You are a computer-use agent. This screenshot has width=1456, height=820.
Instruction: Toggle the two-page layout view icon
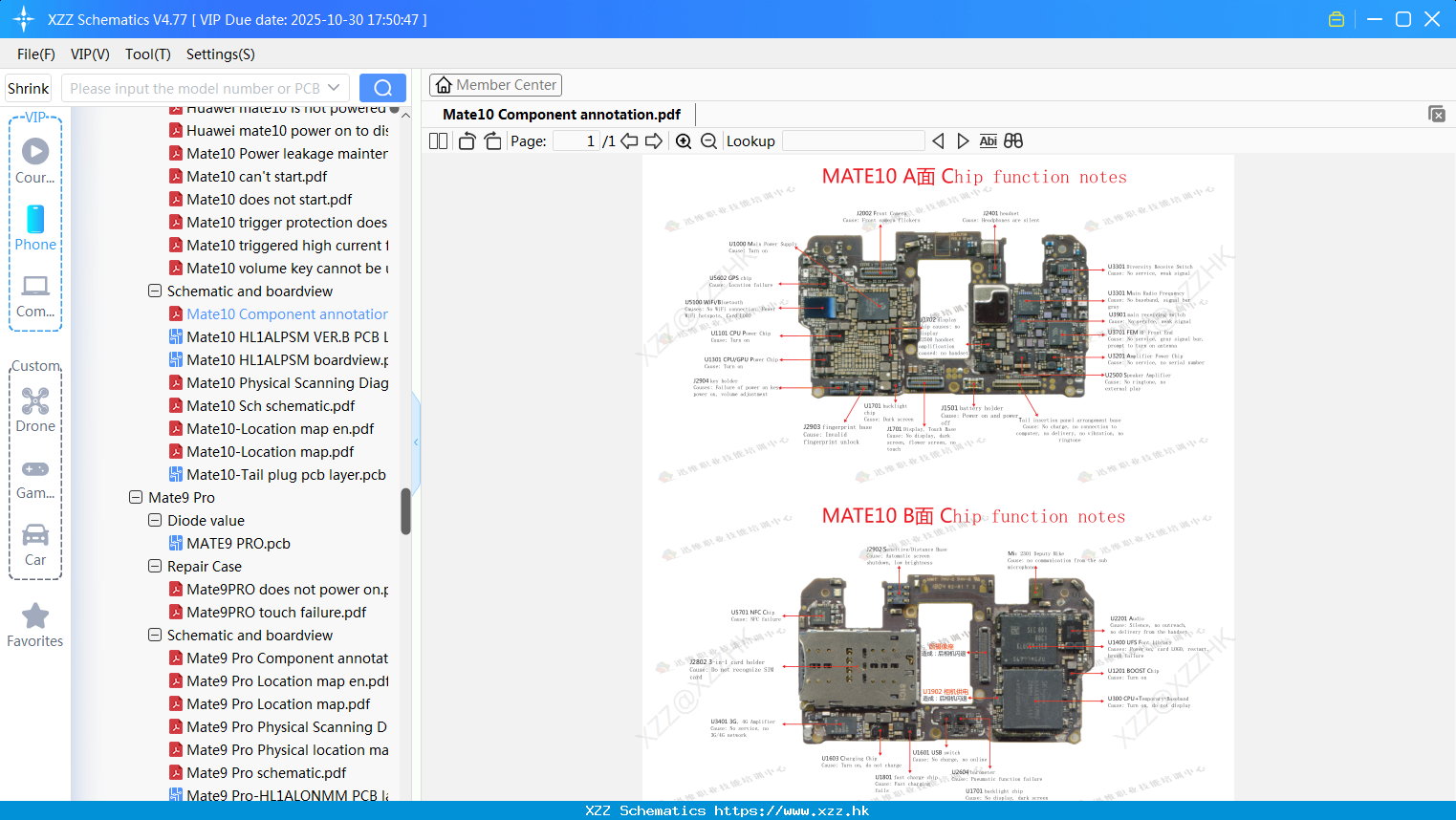pyautogui.click(x=438, y=140)
